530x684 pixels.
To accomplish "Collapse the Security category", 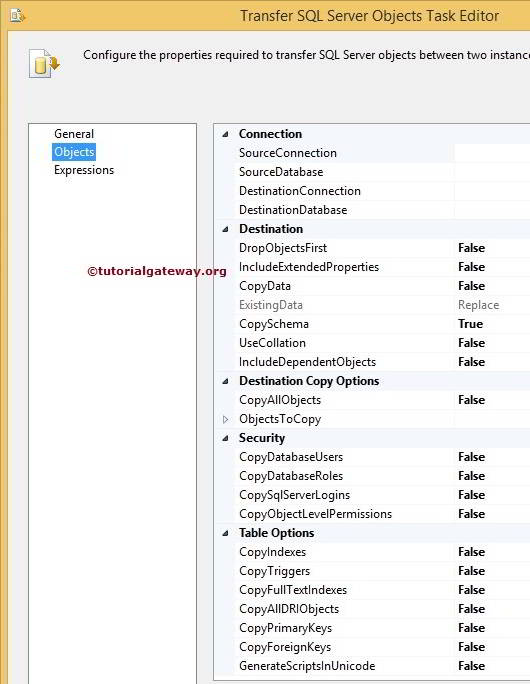I will [226, 438].
